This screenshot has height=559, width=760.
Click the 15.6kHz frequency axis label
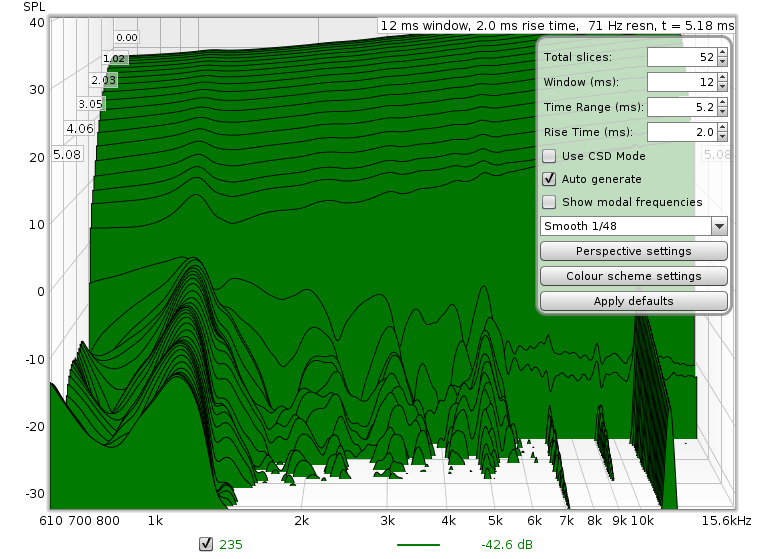tap(726, 521)
